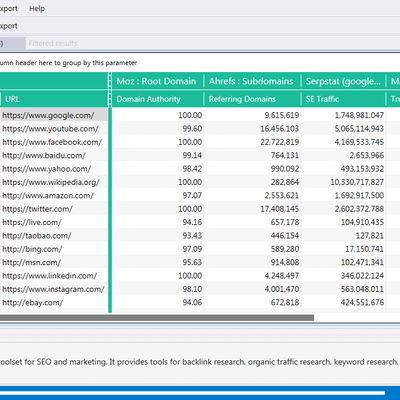The height and width of the screenshot is (400, 400).
Task: Click Domain Authority value 99.14
Action: [x=192, y=155]
